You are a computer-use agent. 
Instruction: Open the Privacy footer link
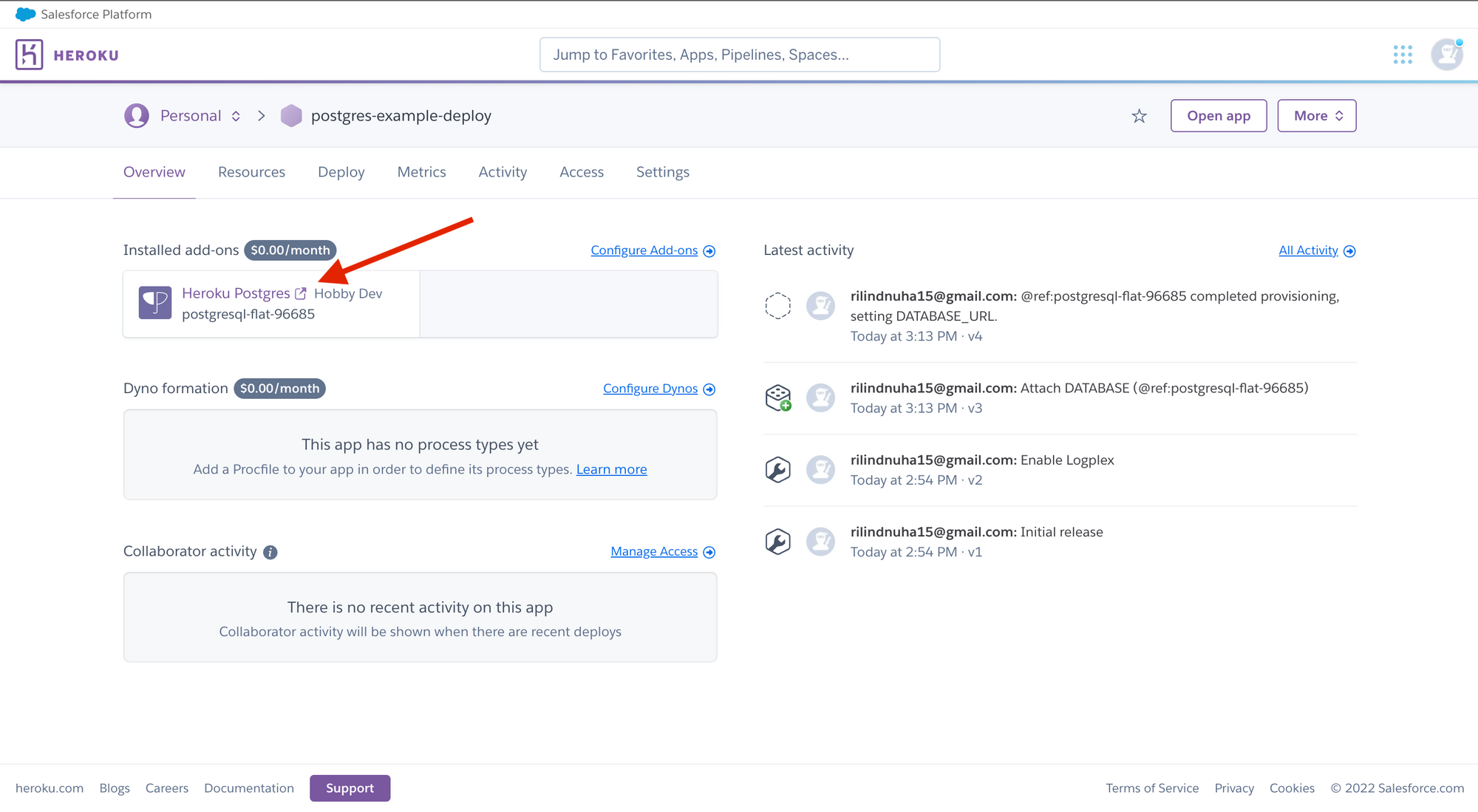coord(1234,788)
